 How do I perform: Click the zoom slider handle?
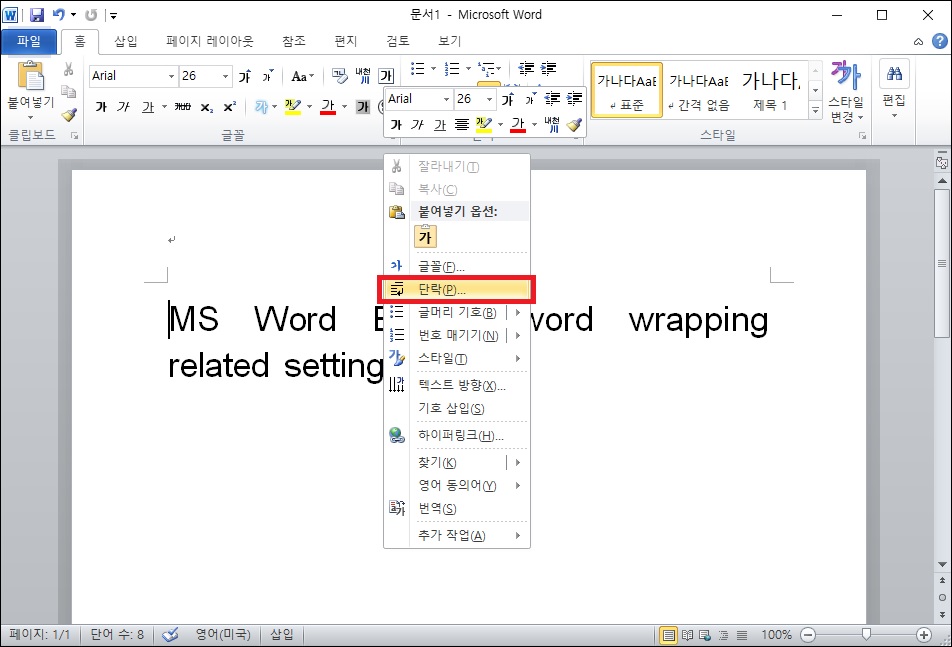[866, 635]
